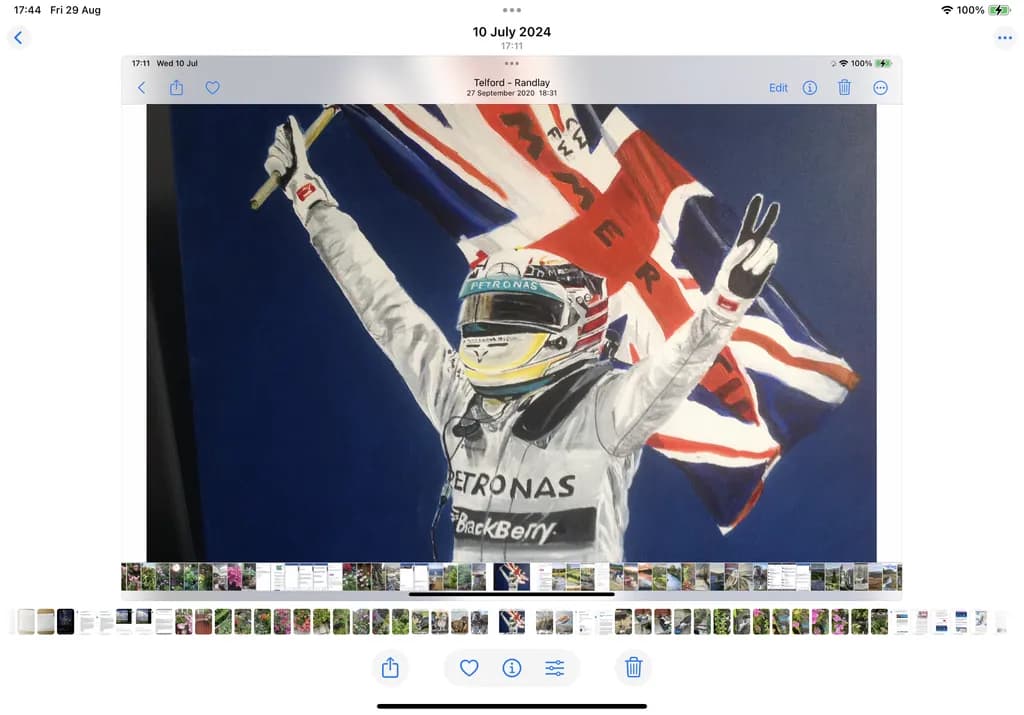1024x715 pixels.
Task: Click the heart icon inside the embedded screenshot
Action: pos(212,87)
